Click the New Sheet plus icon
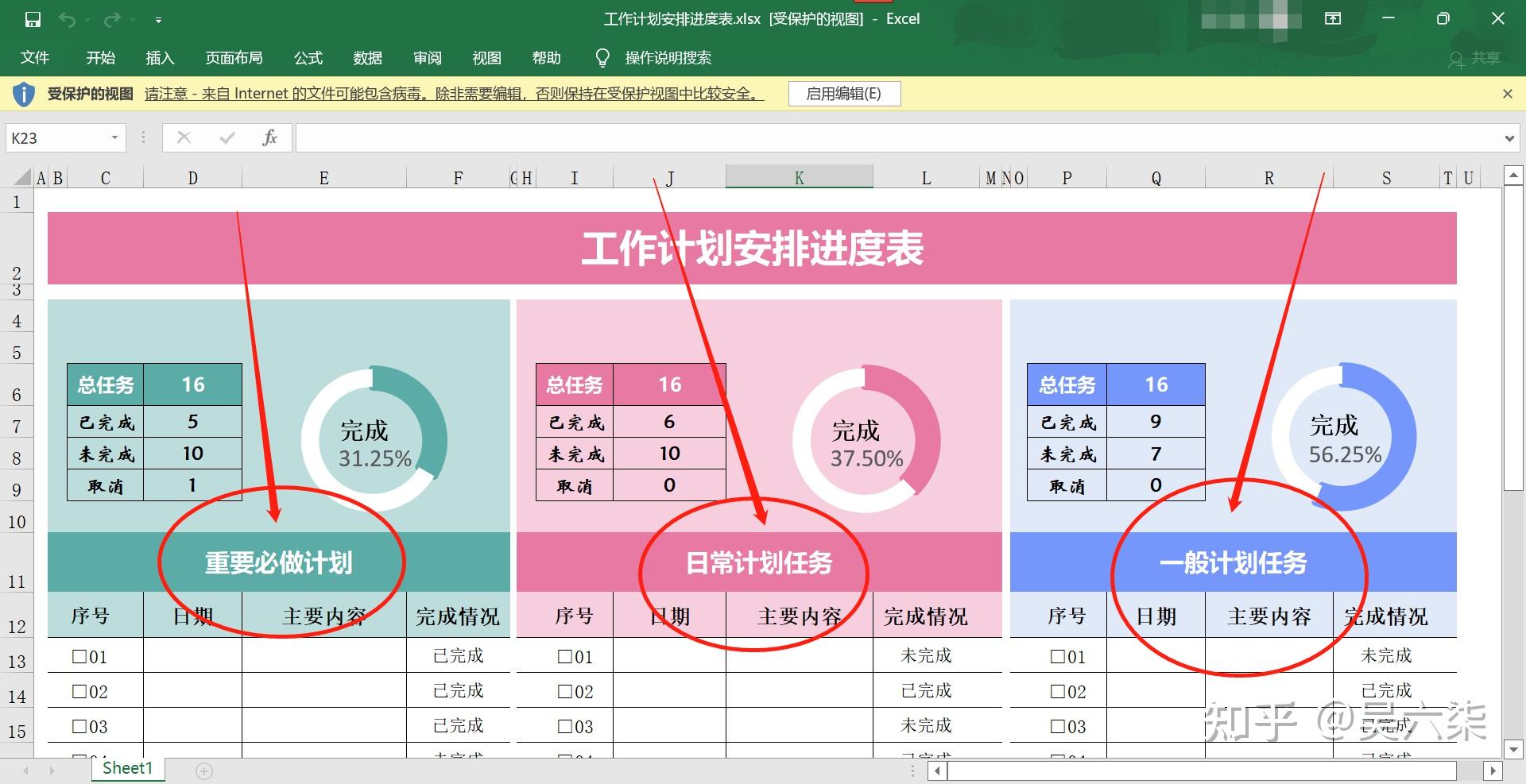This screenshot has width=1526, height=784. pos(204,770)
